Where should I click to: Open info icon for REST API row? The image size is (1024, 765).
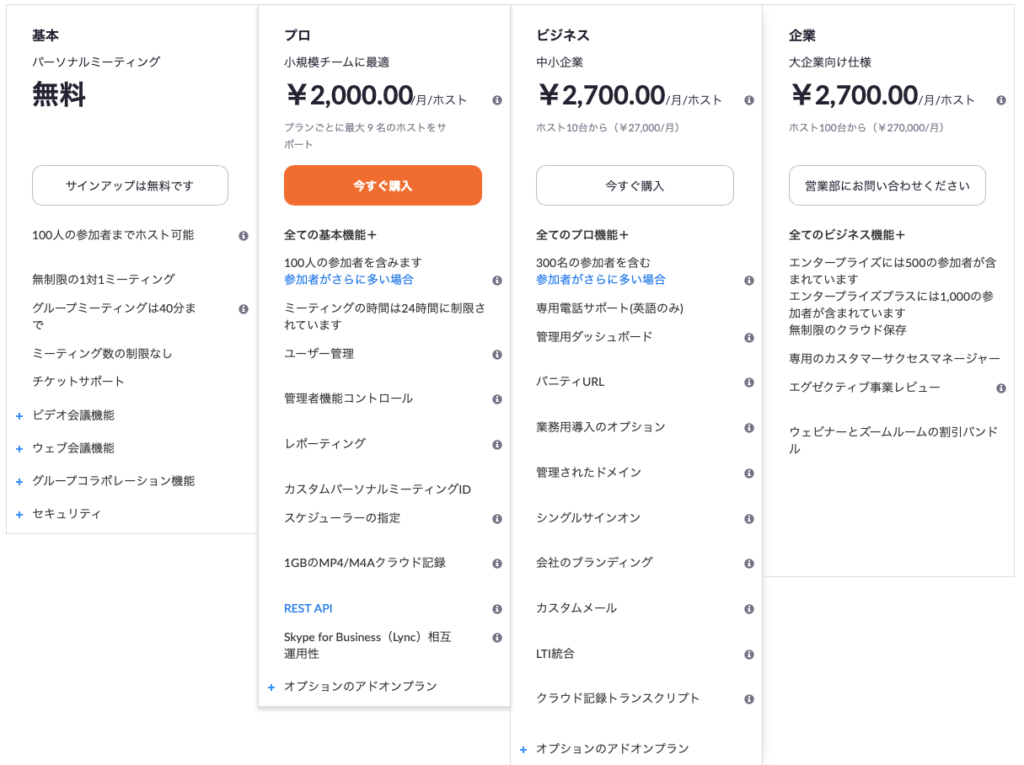497,609
